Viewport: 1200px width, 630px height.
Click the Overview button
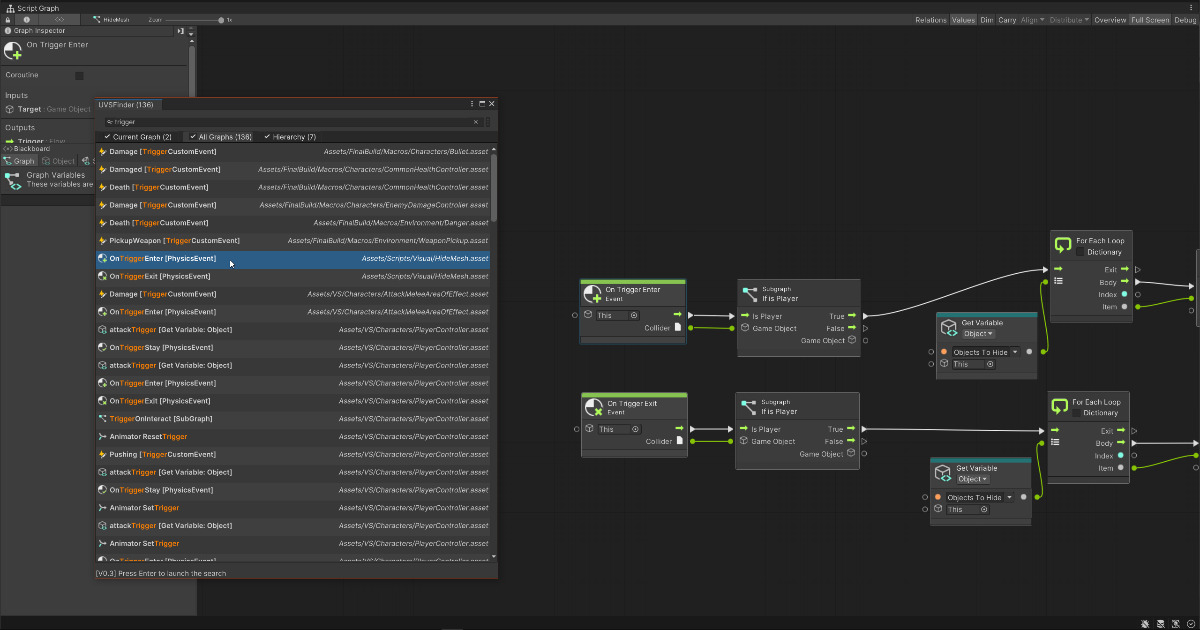(1109, 20)
